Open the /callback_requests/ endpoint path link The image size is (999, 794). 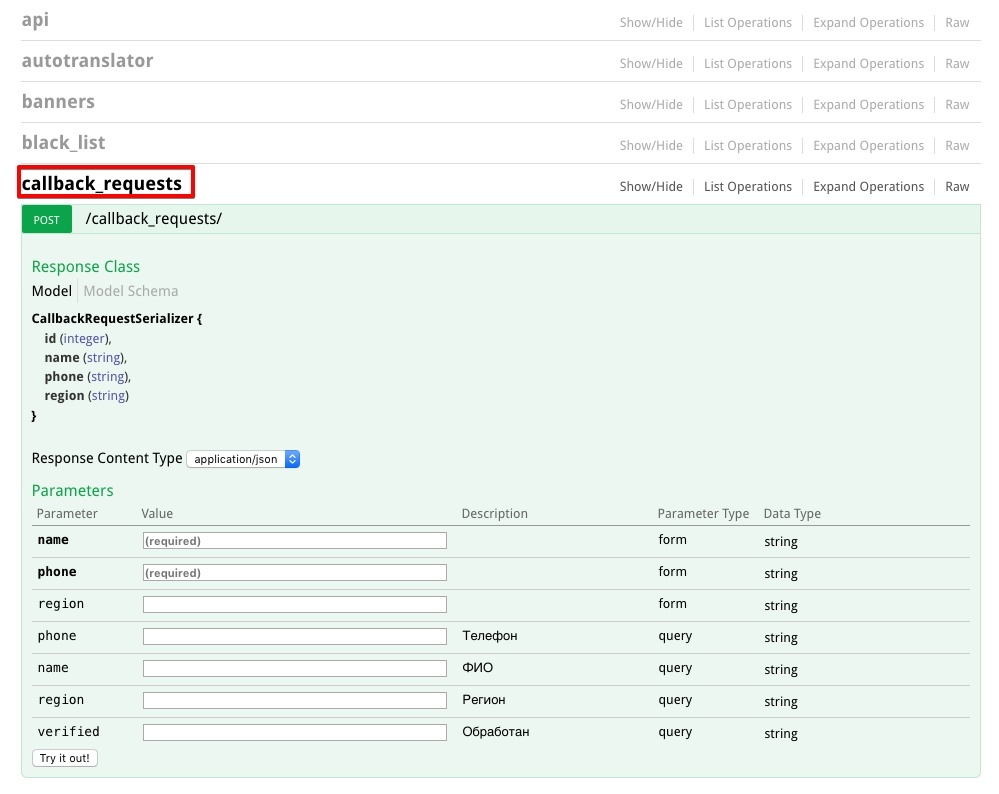pos(154,219)
